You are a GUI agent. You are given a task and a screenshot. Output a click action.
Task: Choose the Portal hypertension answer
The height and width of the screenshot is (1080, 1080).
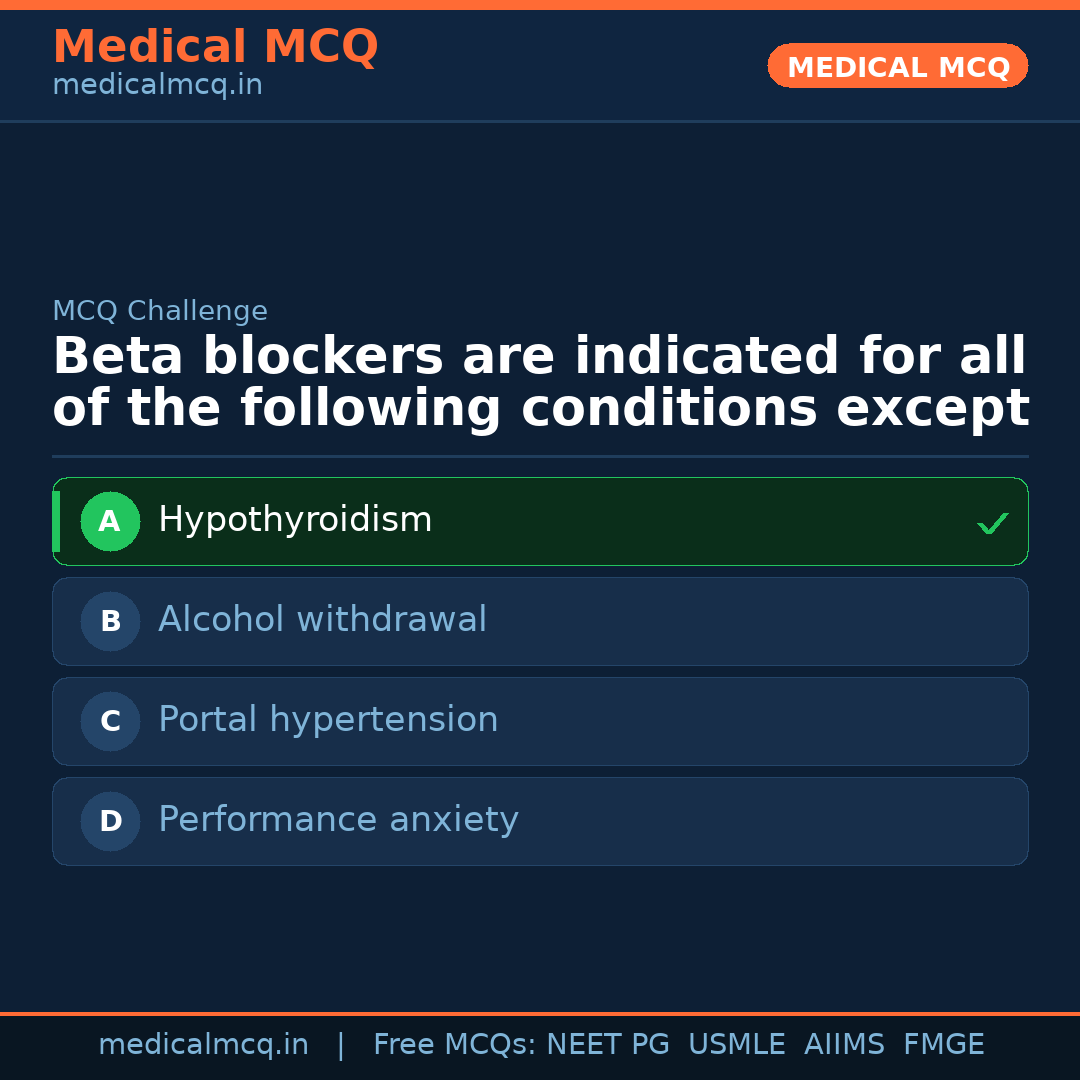(328, 720)
